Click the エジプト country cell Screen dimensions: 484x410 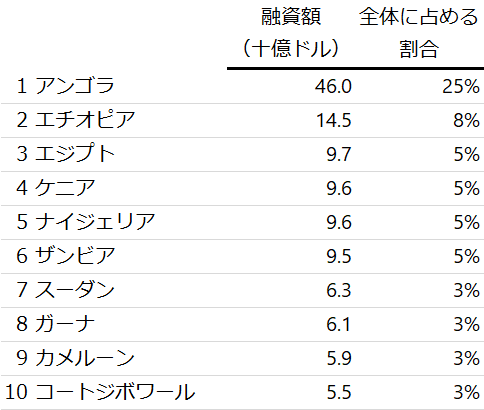(75, 153)
